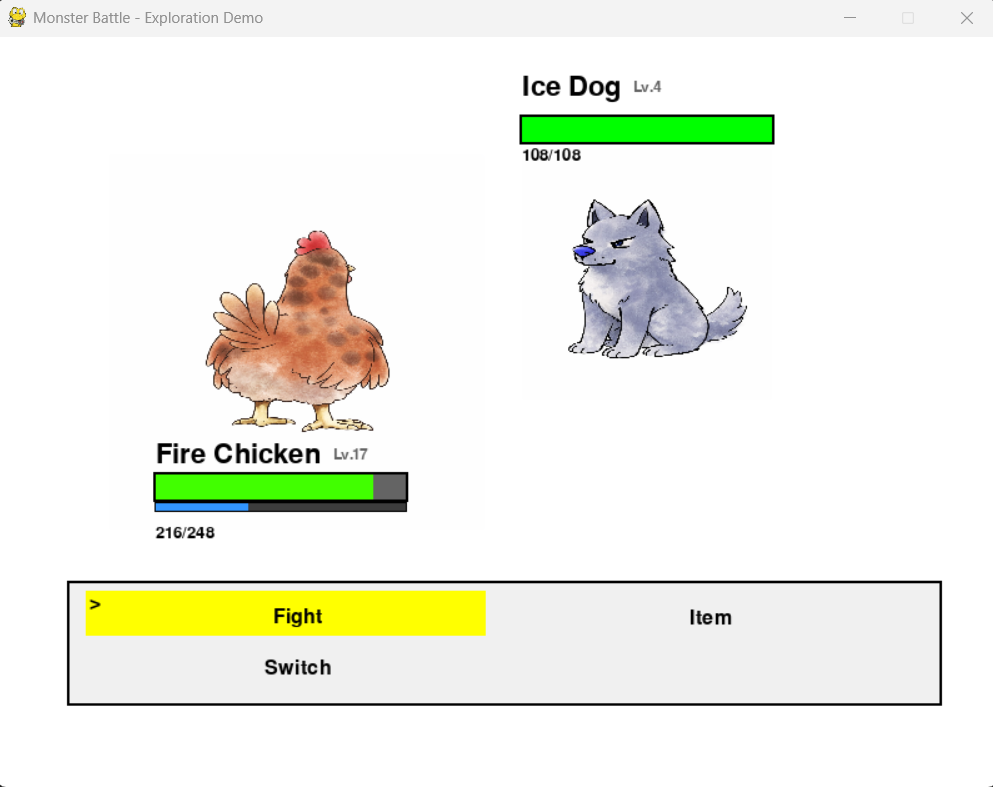
Task: Choose the Item menu option
Action: (x=710, y=617)
